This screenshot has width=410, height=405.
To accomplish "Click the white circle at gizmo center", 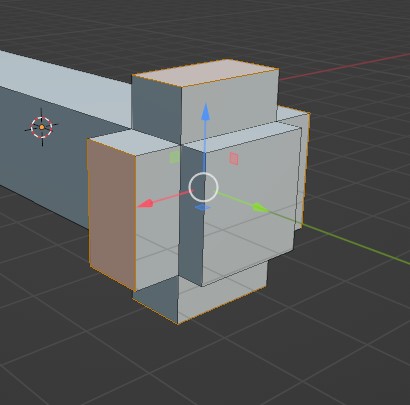I will click(x=203, y=187).
